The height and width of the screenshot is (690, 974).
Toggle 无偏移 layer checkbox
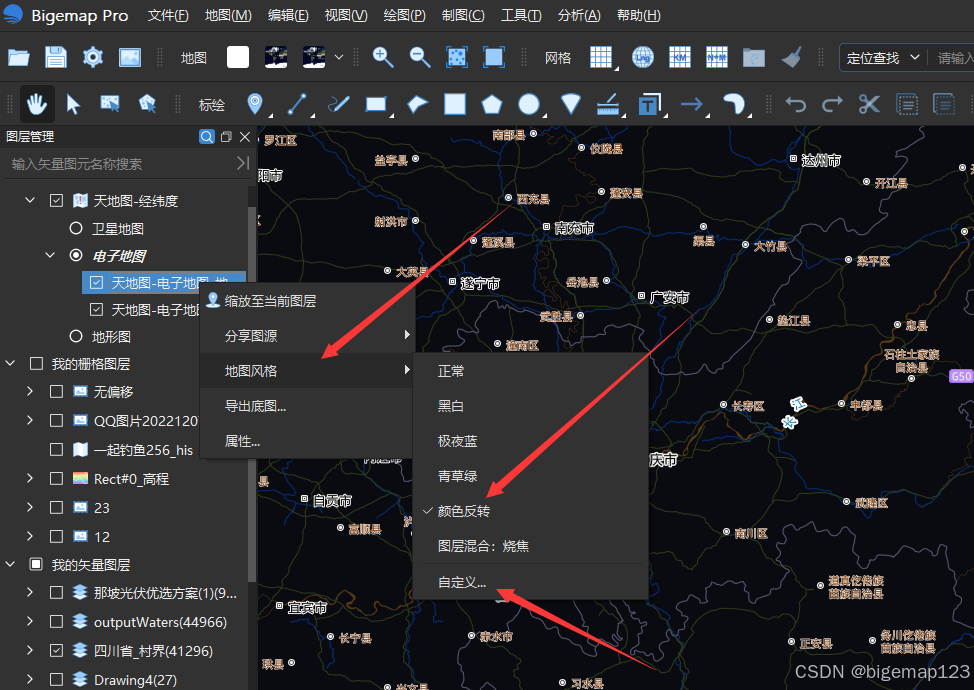coord(57,391)
